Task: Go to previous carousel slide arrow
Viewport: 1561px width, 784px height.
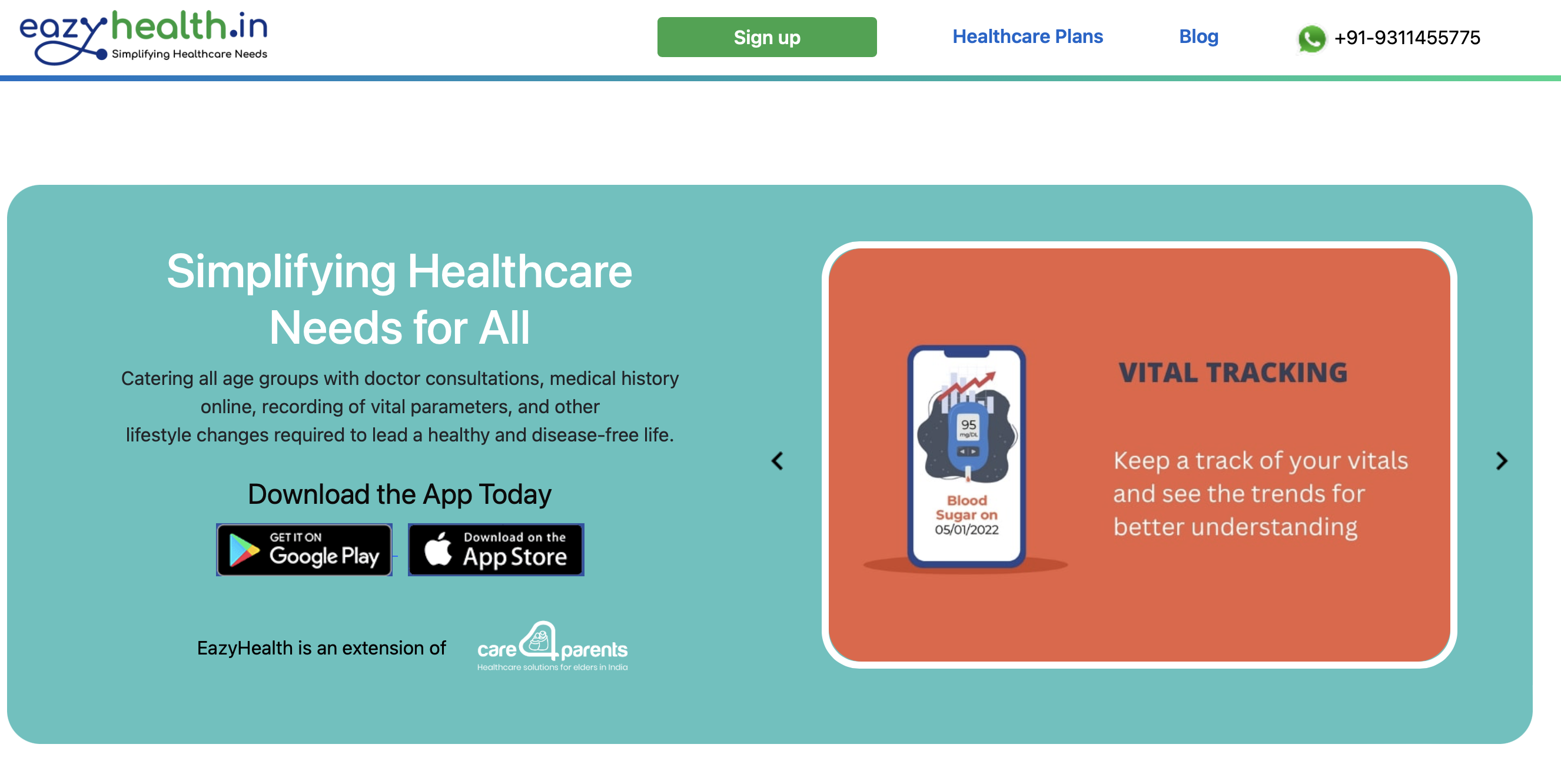Action: [x=777, y=460]
